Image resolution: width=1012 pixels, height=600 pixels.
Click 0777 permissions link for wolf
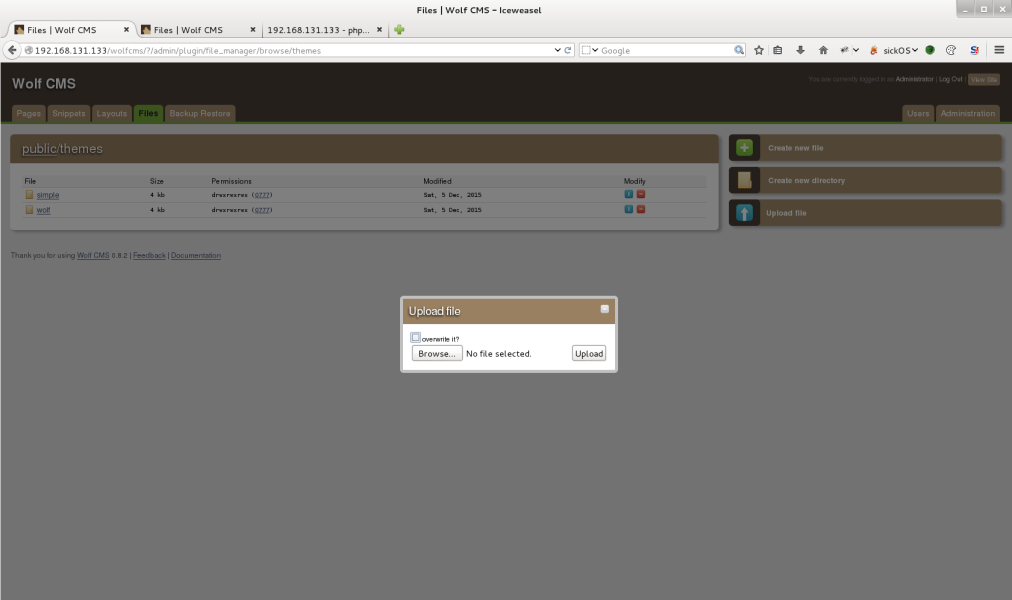[261, 210]
